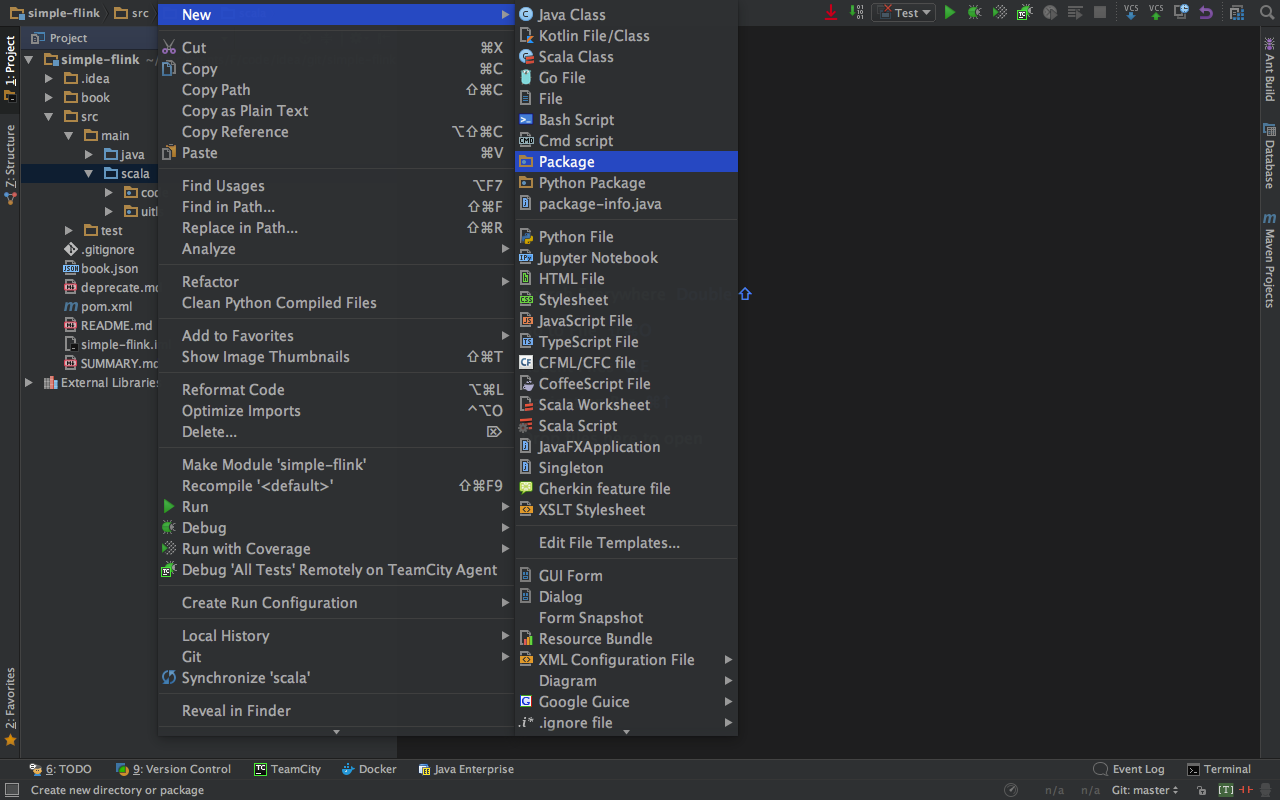Open the Test run configuration dropdown
Screen dimensions: 1280x801
tap(903, 13)
